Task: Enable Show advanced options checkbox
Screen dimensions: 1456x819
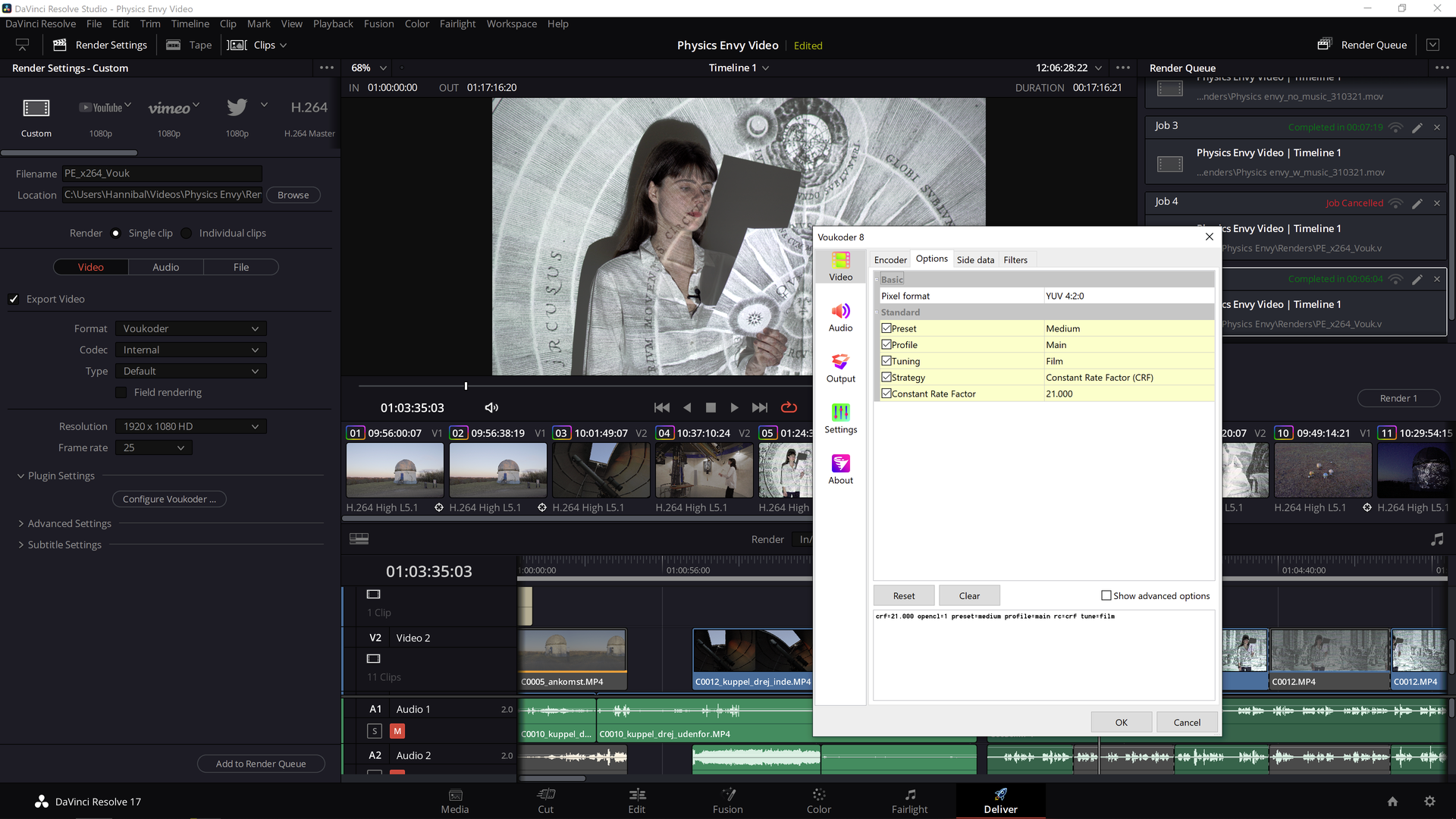Action: point(1106,595)
